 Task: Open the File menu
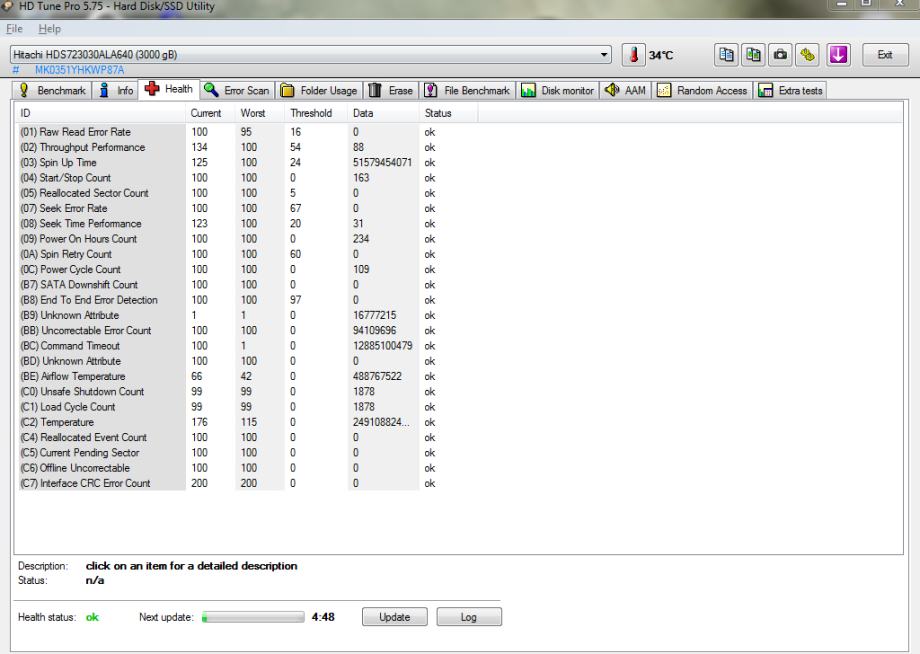tap(14, 29)
